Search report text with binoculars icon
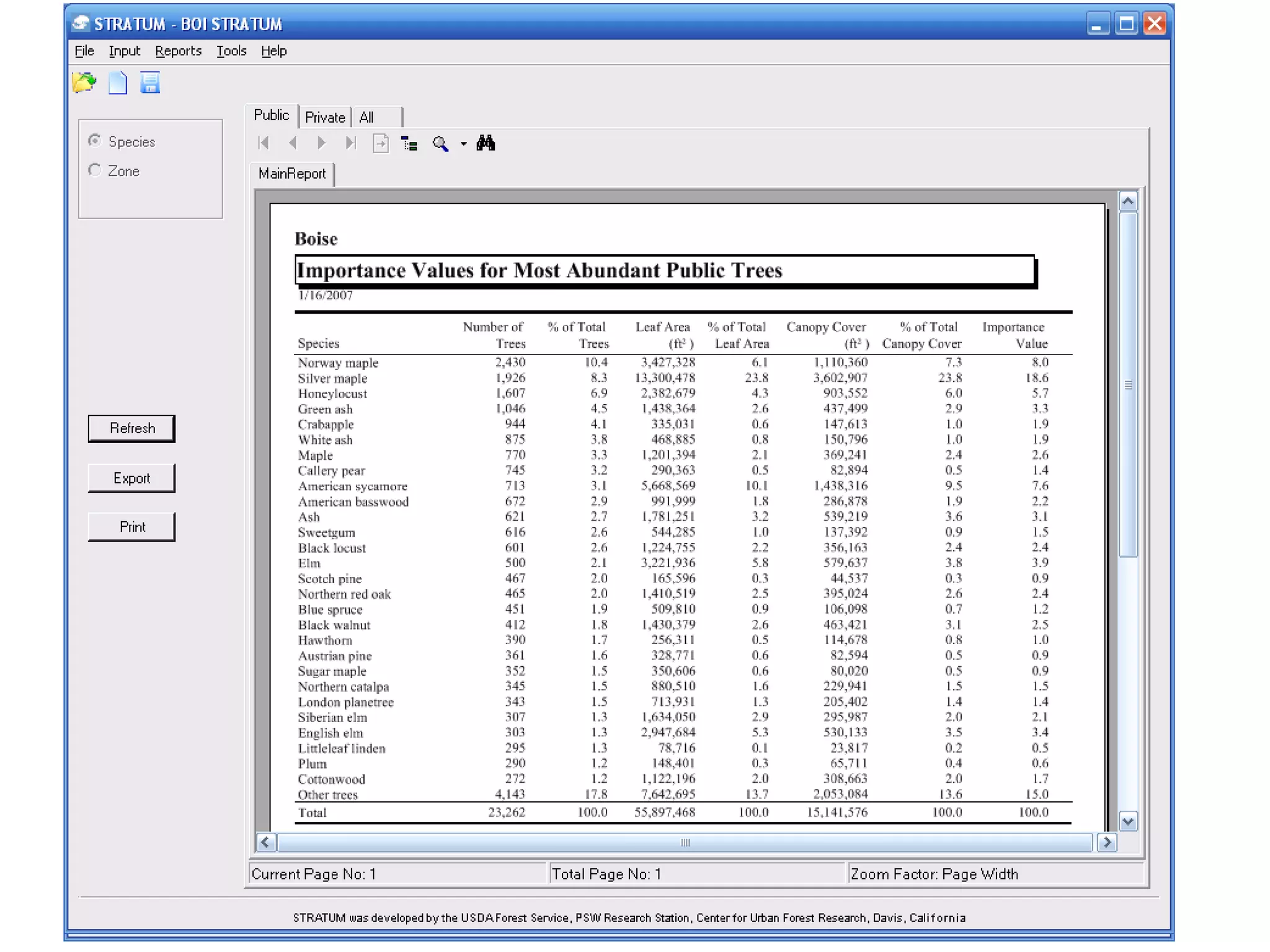The height and width of the screenshot is (952, 1270). point(486,143)
